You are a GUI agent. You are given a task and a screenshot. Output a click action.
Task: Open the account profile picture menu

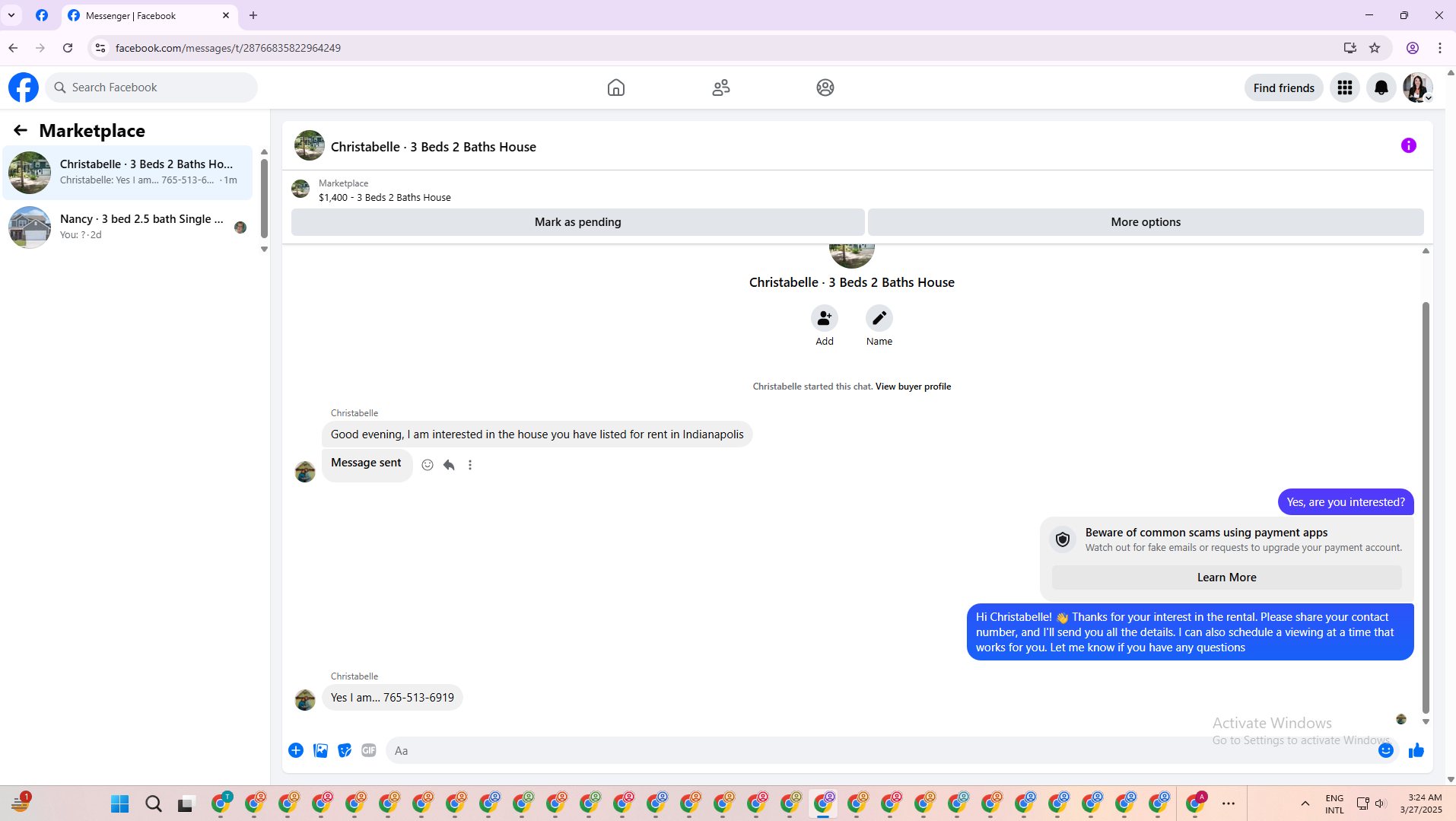pyautogui.click(x=1418, y=88)
